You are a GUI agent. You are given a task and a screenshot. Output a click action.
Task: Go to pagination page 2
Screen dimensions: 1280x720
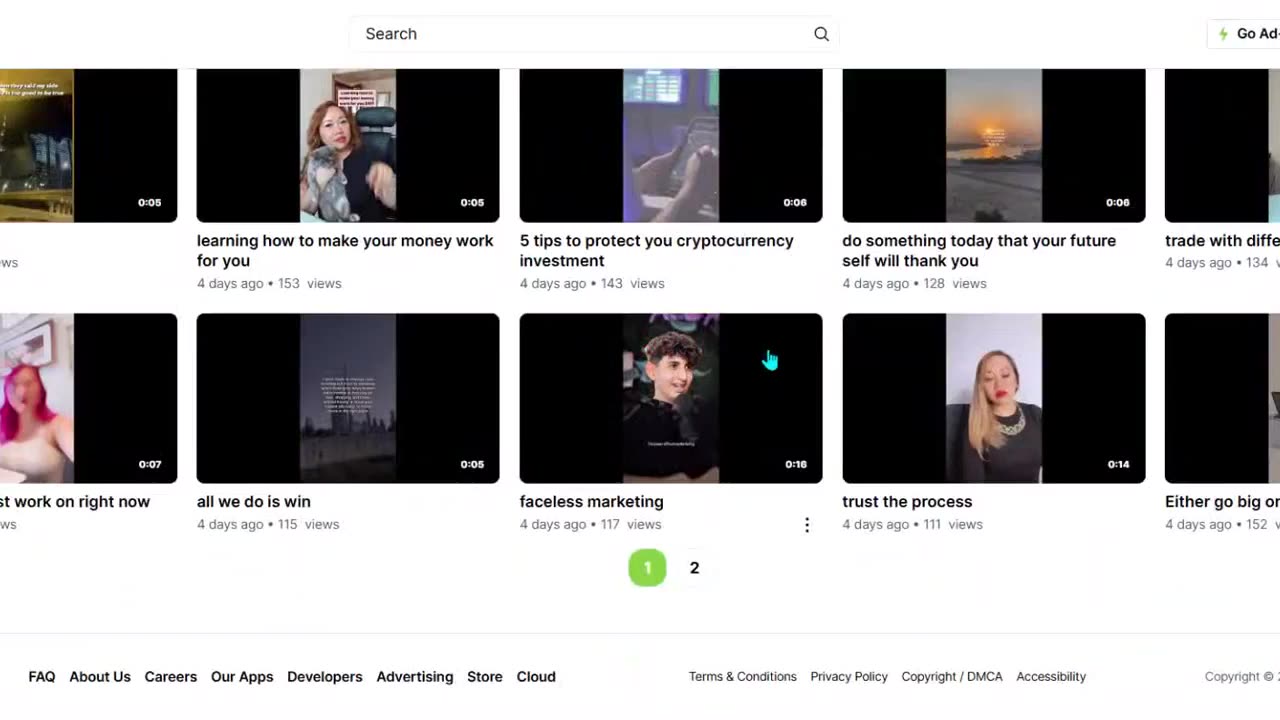694,568
